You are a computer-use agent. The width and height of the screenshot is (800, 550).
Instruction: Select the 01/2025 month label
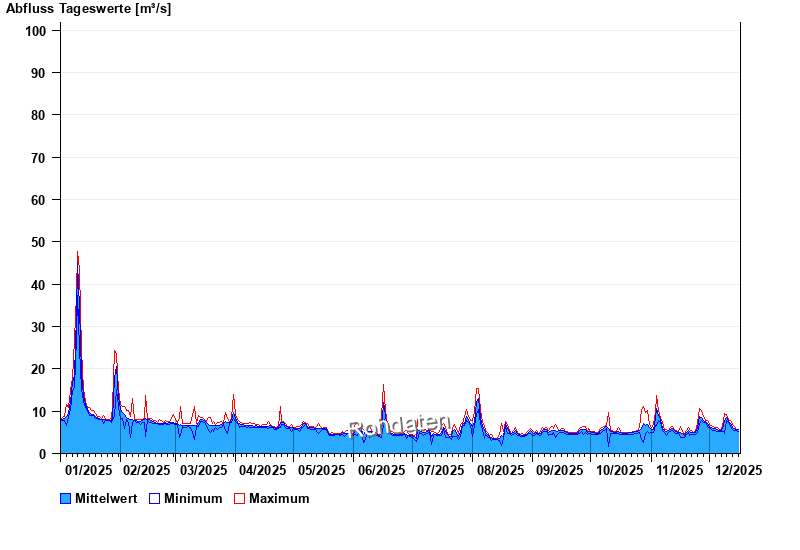88,470
